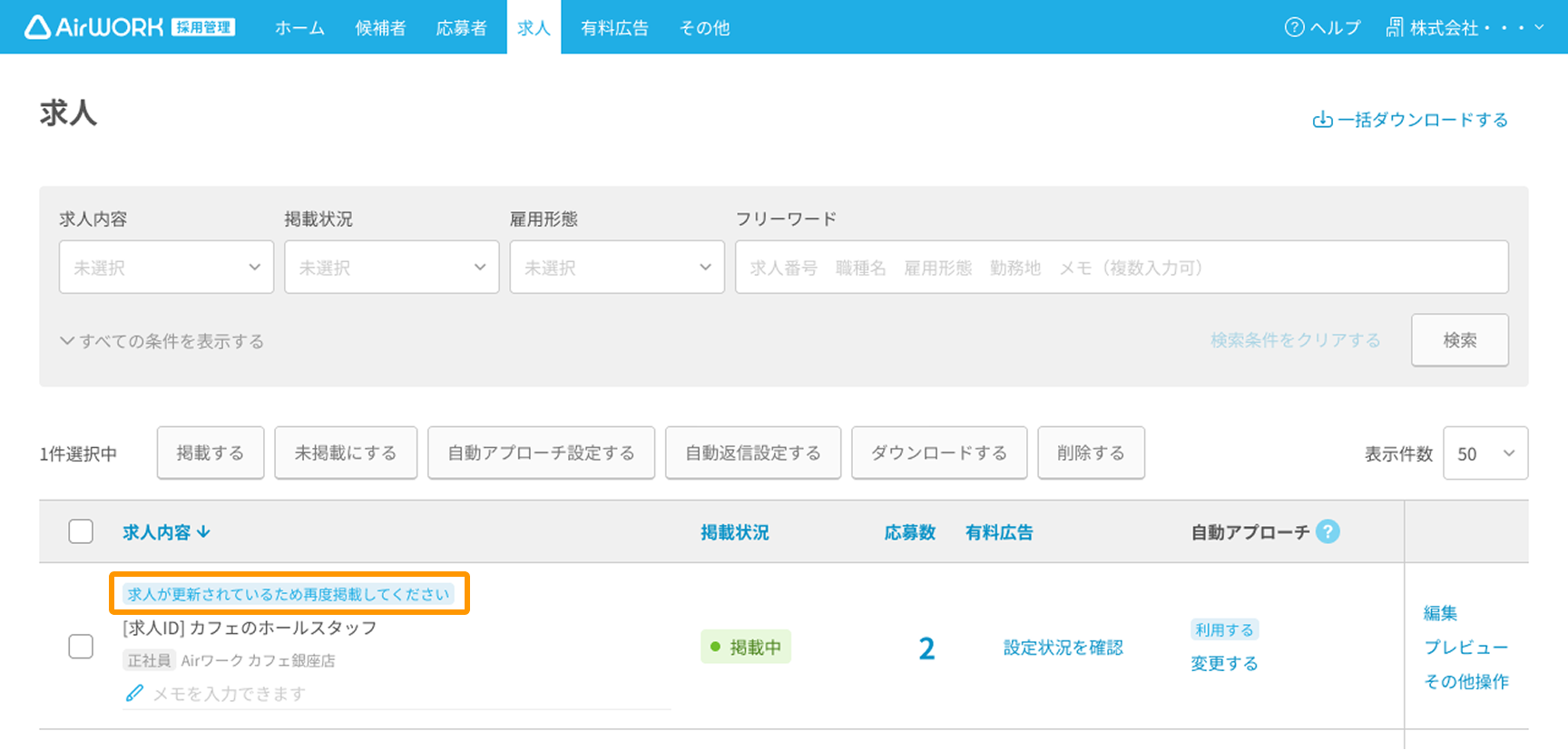
Task: Open the 候補者 tab
Action: (380, 27)
